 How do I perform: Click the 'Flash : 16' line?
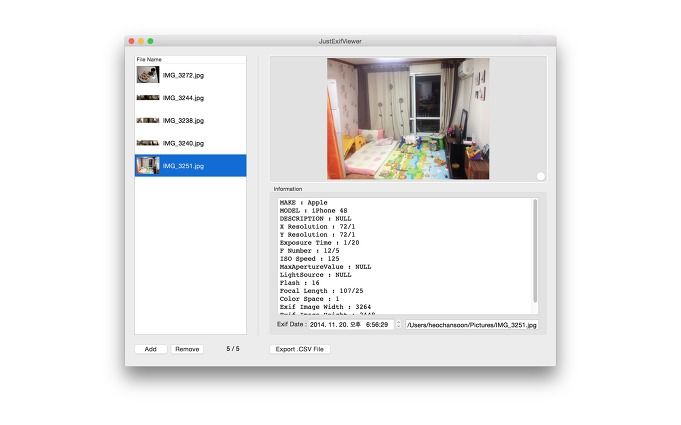click(299, 283)
